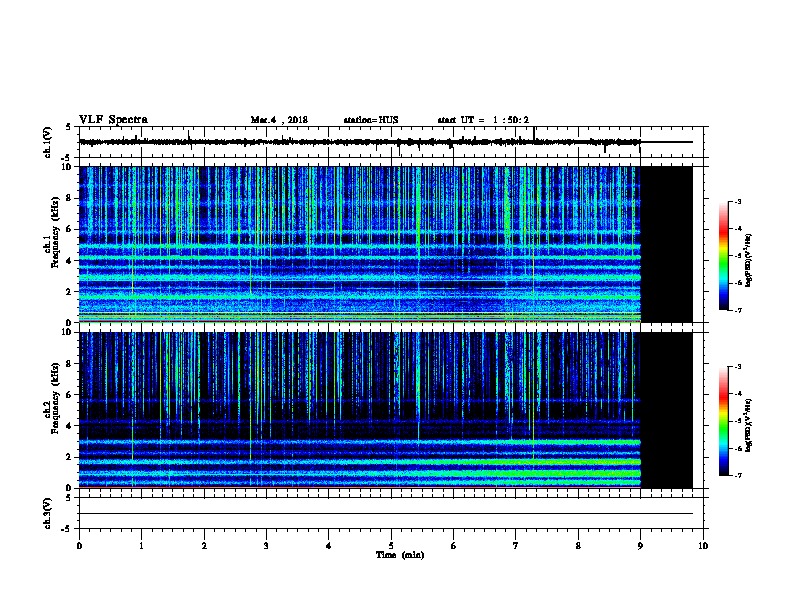Click time axis tick label "10"
This screenshot has height=612, width=792.
click(703, 546)
